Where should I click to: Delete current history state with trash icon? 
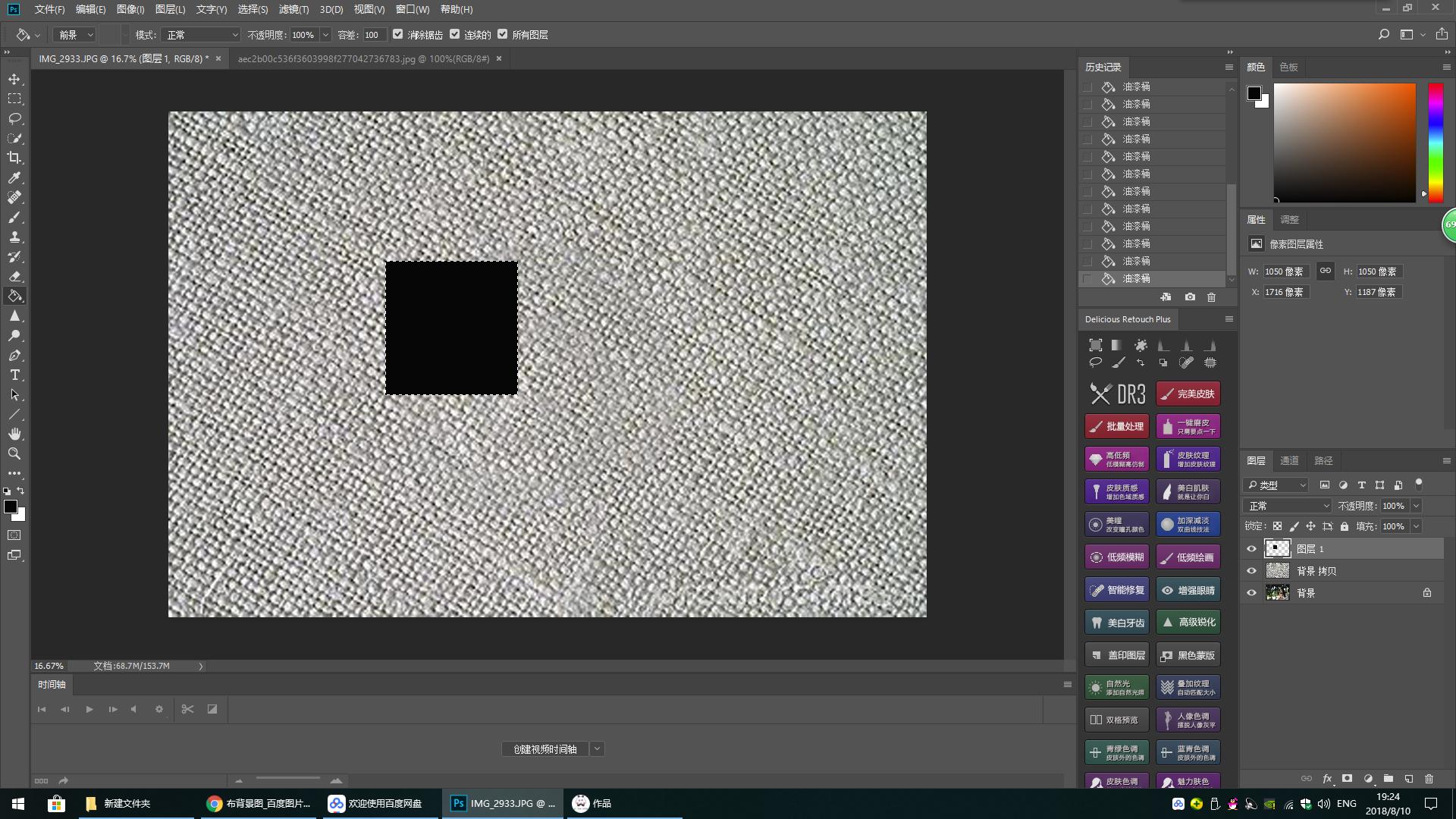click(x=1211, y=297)
